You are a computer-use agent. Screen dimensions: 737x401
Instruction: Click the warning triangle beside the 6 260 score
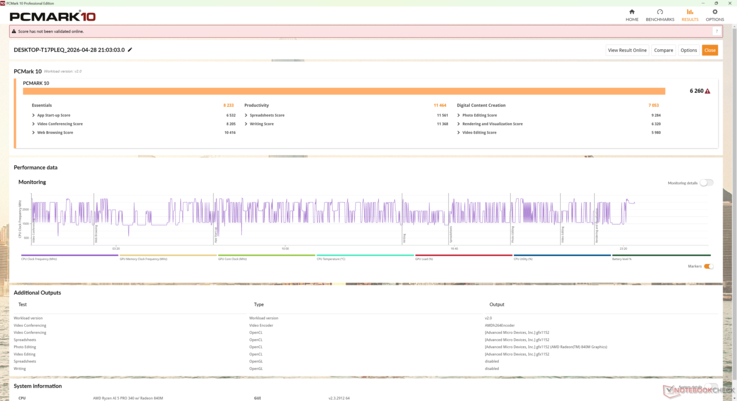pyautogui.click(x=707, y=91)
